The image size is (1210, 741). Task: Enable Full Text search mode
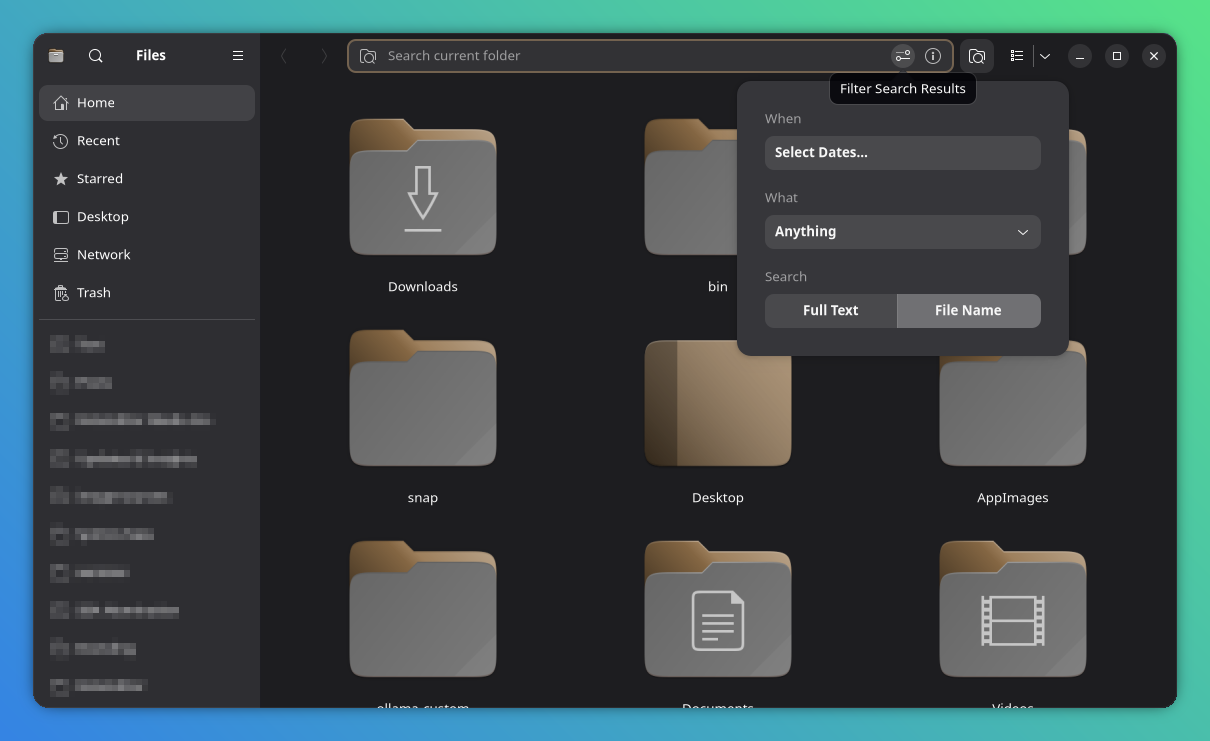(830, 310)
